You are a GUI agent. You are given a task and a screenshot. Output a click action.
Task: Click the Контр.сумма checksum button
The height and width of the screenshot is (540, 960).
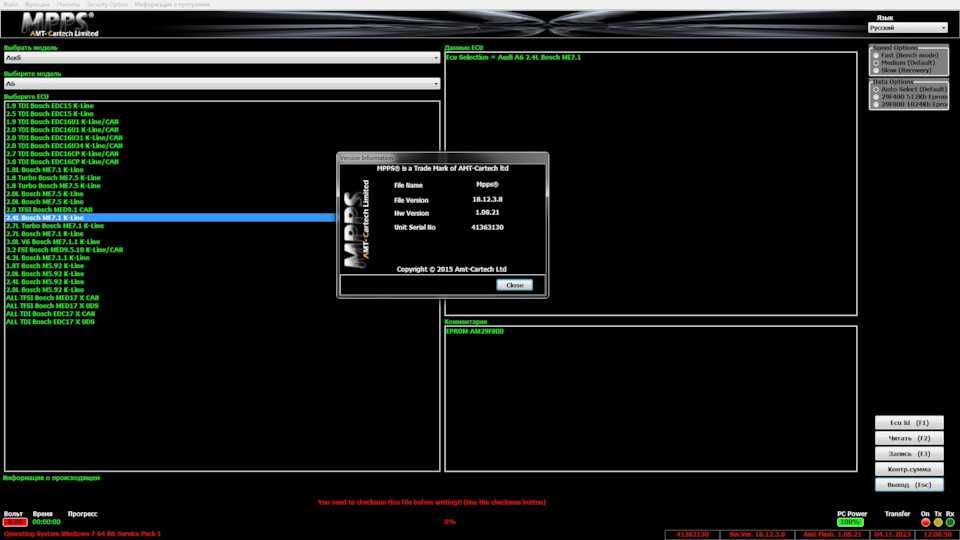pos(909,469)
